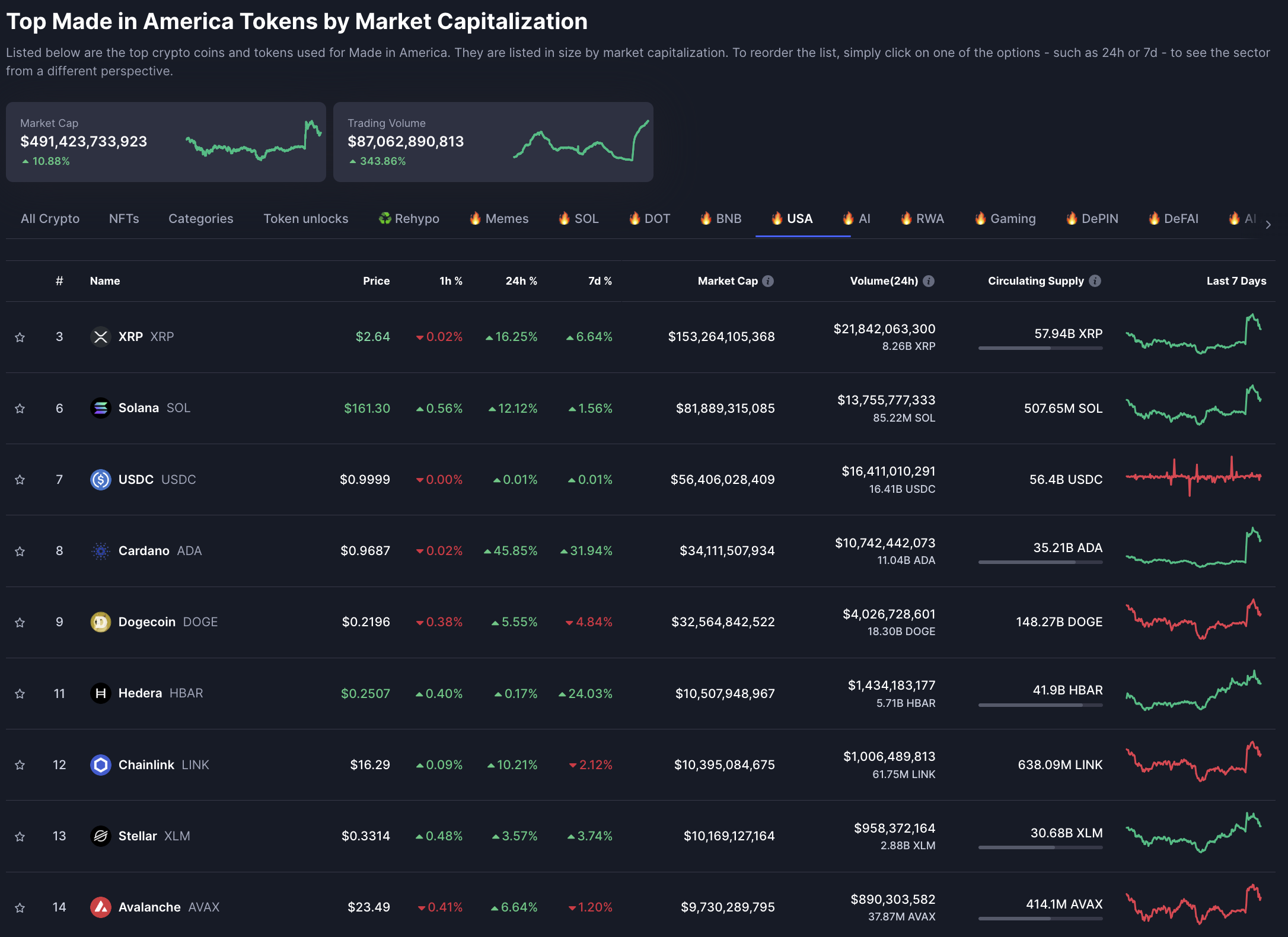Click the Solana volume $13,755,777,333 link
Image resolution: width=1288 pixels, height=937 pixels.
886,400
